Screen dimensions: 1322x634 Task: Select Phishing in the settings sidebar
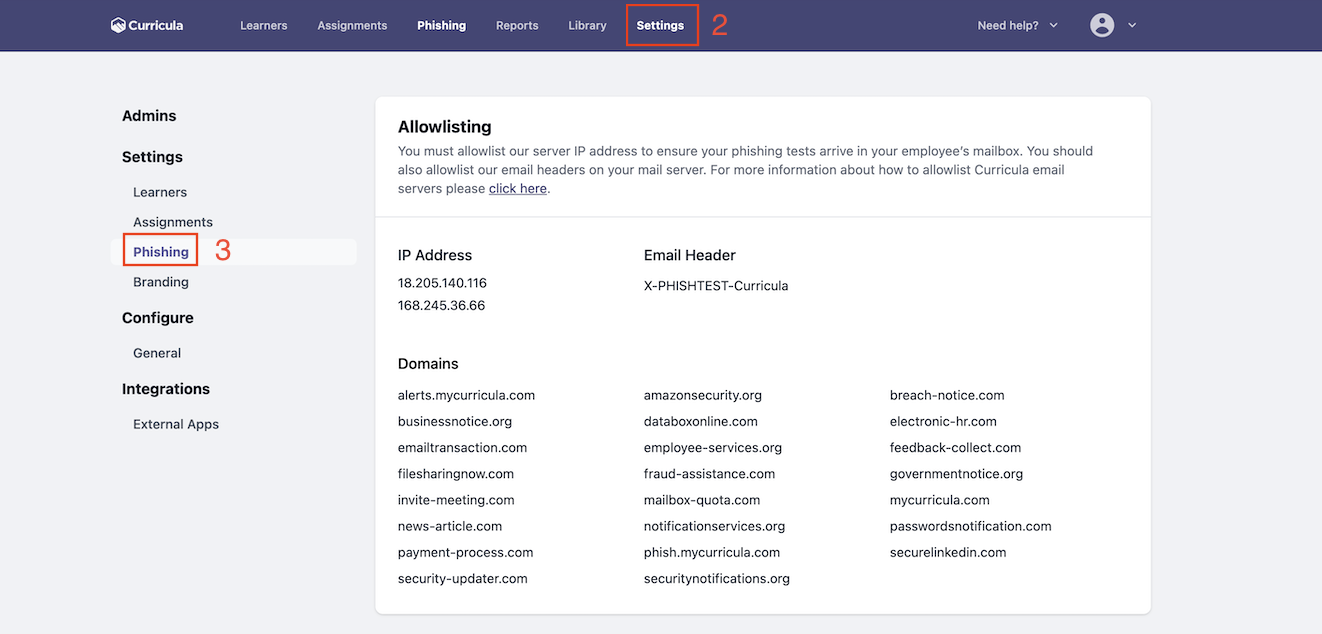[x=161, y=252]
